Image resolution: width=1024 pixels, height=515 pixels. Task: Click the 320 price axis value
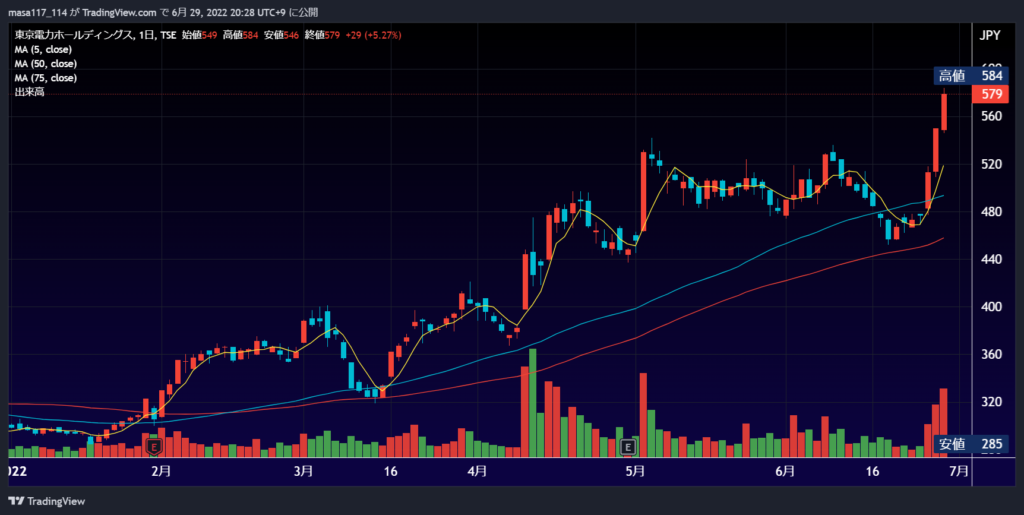[x=991, y=402]
